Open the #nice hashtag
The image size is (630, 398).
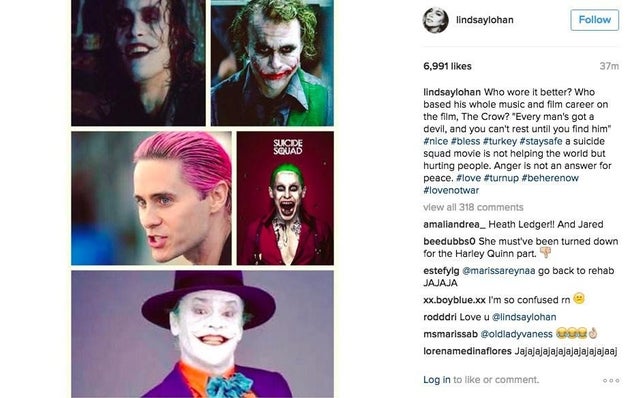pos(436,141)
